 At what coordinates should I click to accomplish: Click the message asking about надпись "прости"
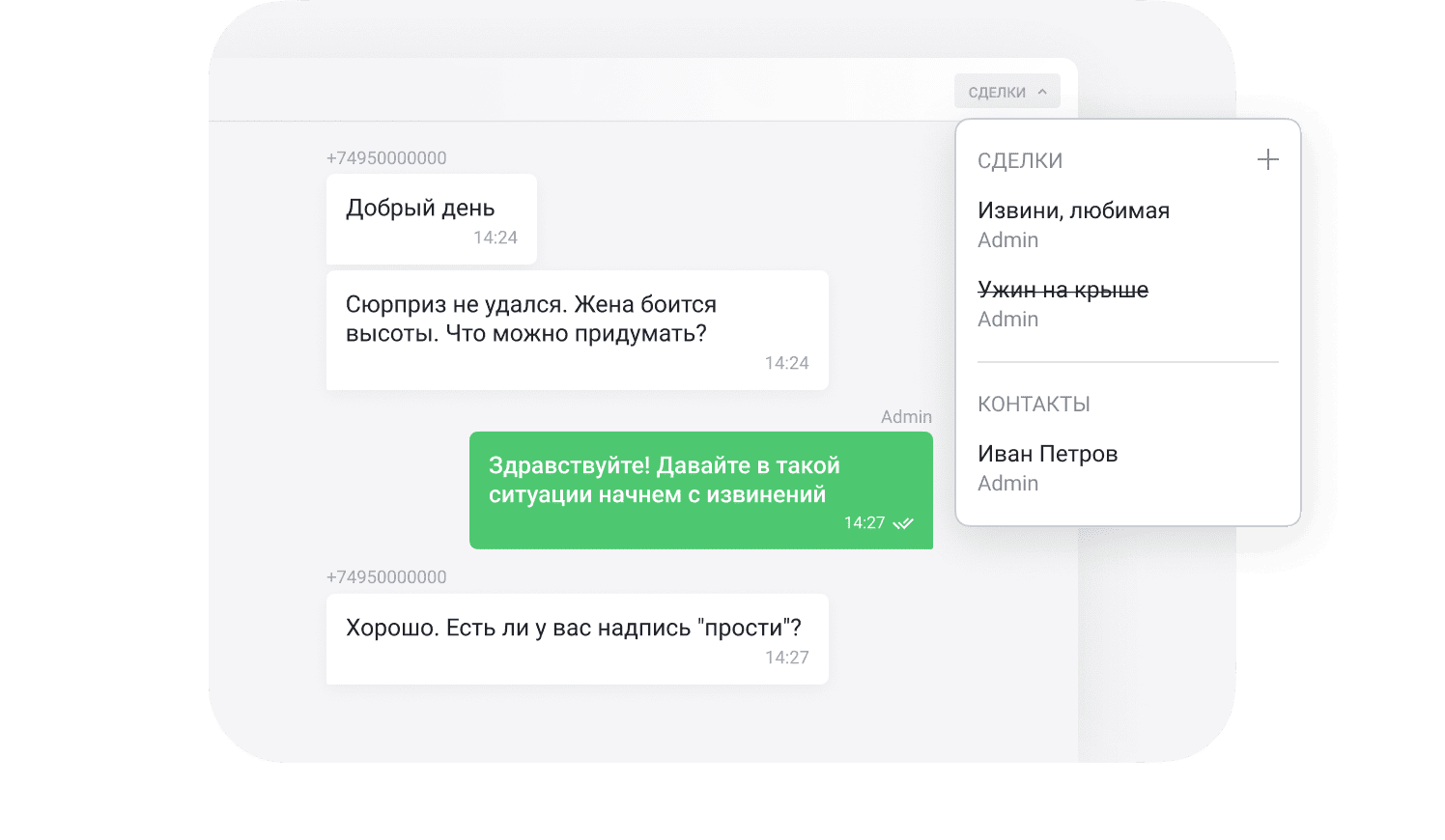tap(577, 639)
